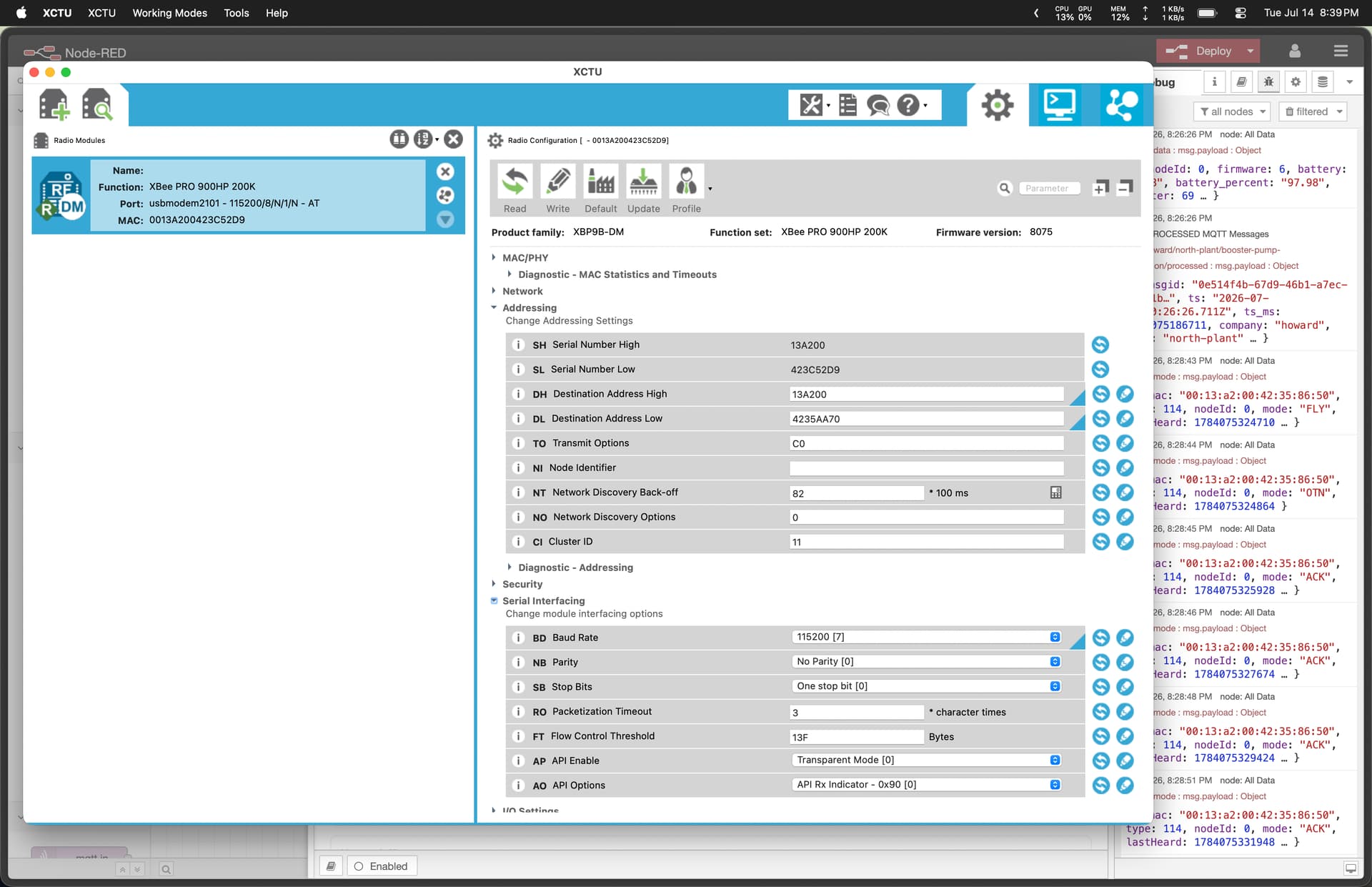Expand Diagnostic - MAC Statistics and Timeouts
The image size is (1372, 887).
pos(509,274)
